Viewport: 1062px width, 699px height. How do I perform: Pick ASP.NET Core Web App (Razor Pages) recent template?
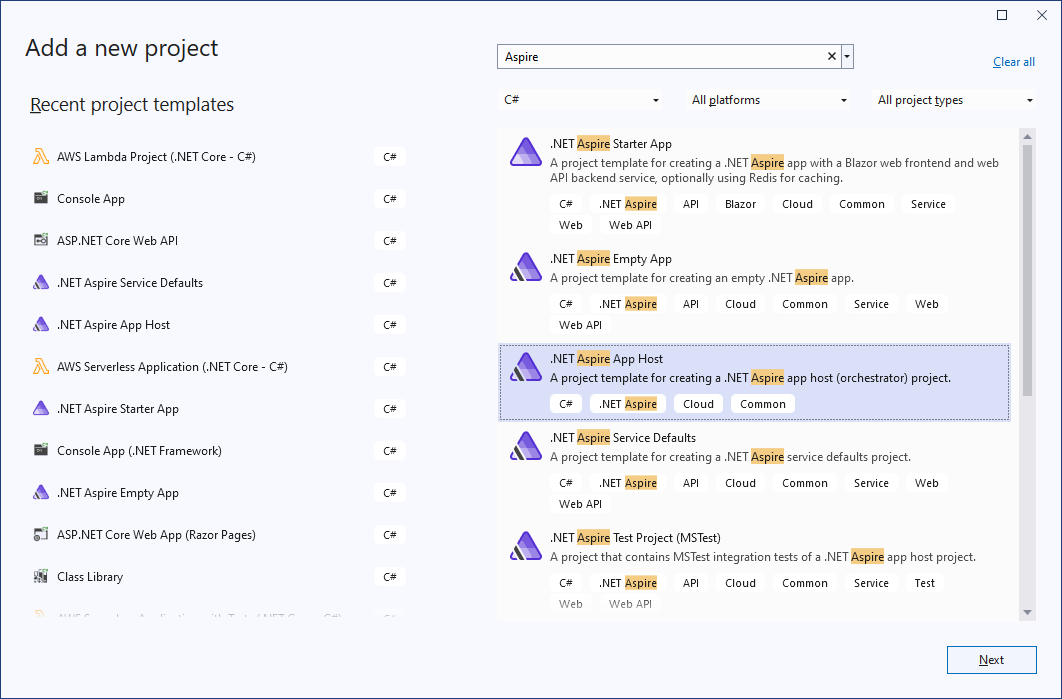tap(156, 535)
